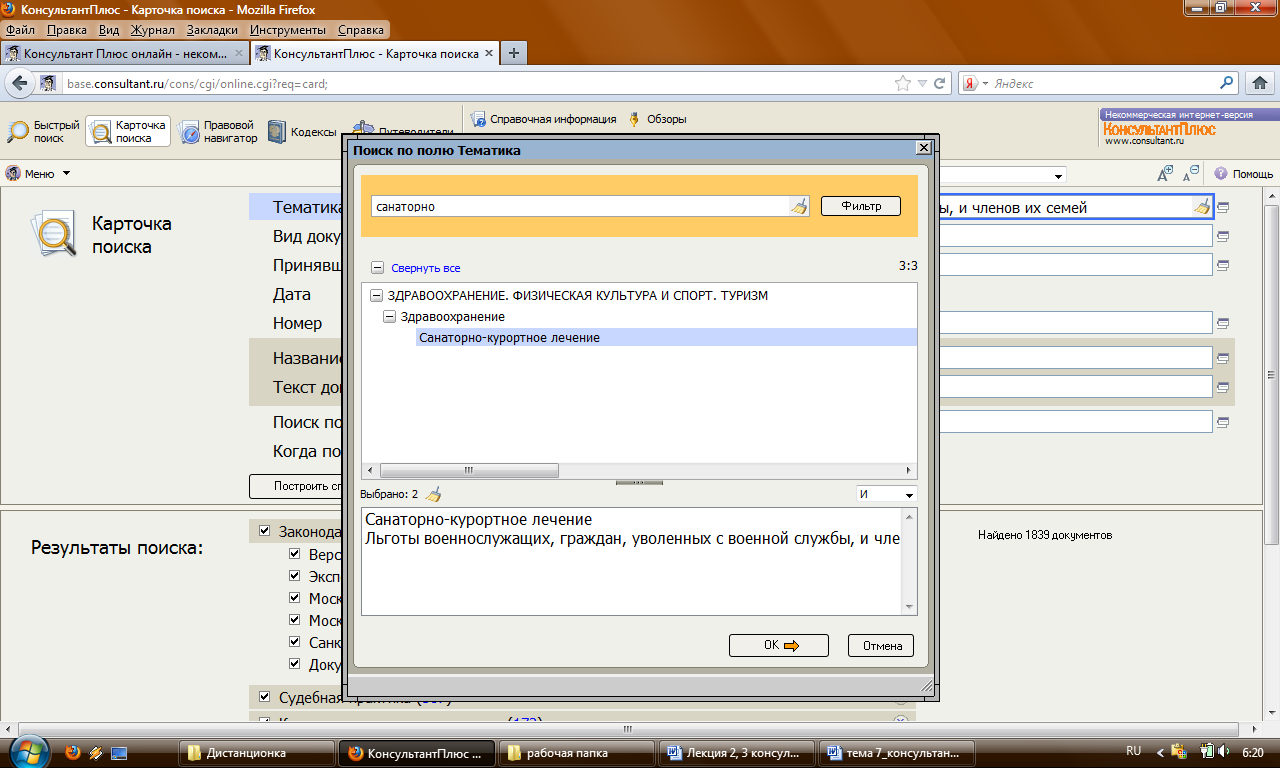
Task: Open Правовой навигатор tool
Action: pyautogui.click(x=218, y=131)
